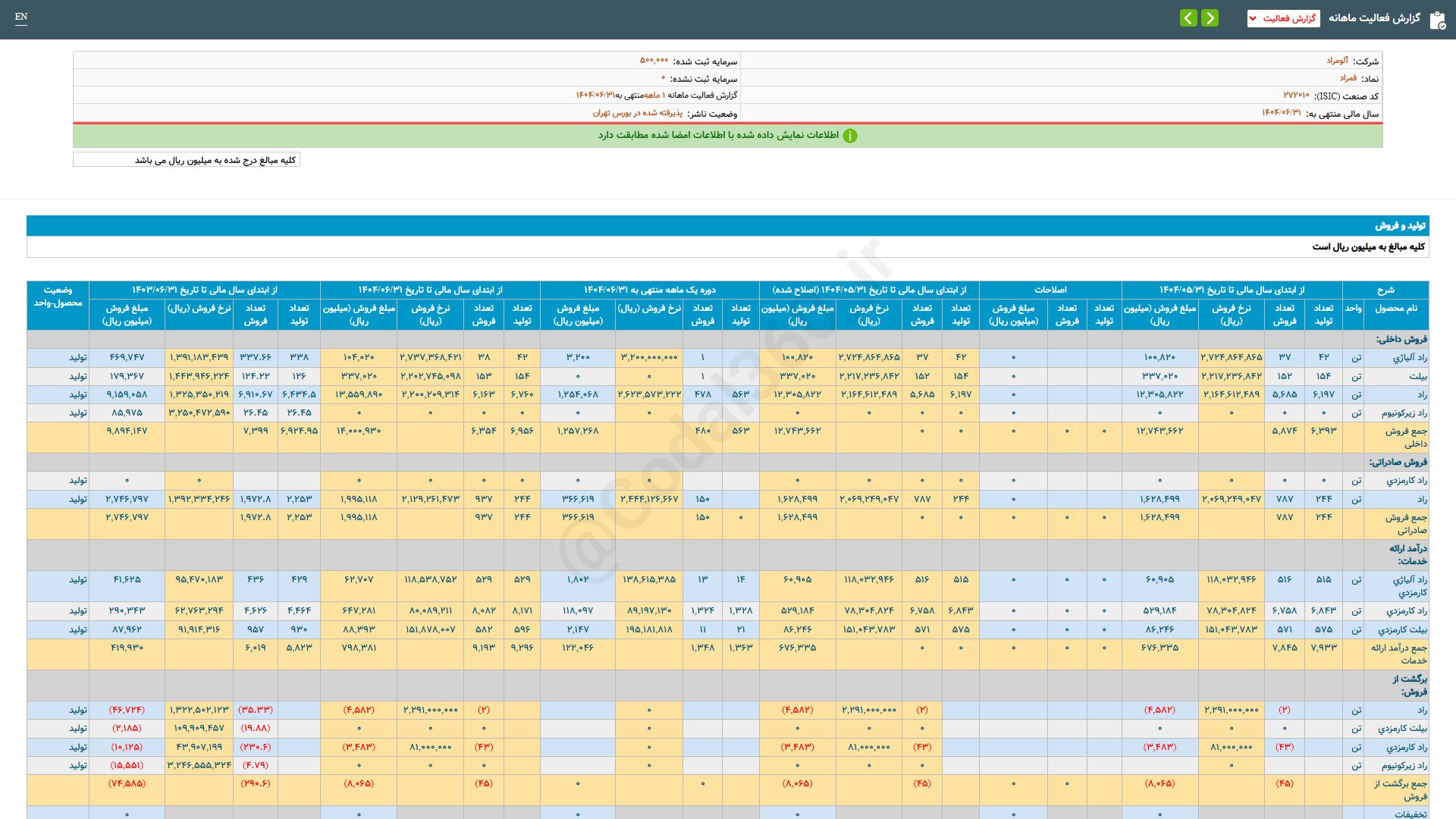Click the green info icon in banner
The height and width of the screenshot is (819, 1456).
pyautogui.click(x=850, y=136)
